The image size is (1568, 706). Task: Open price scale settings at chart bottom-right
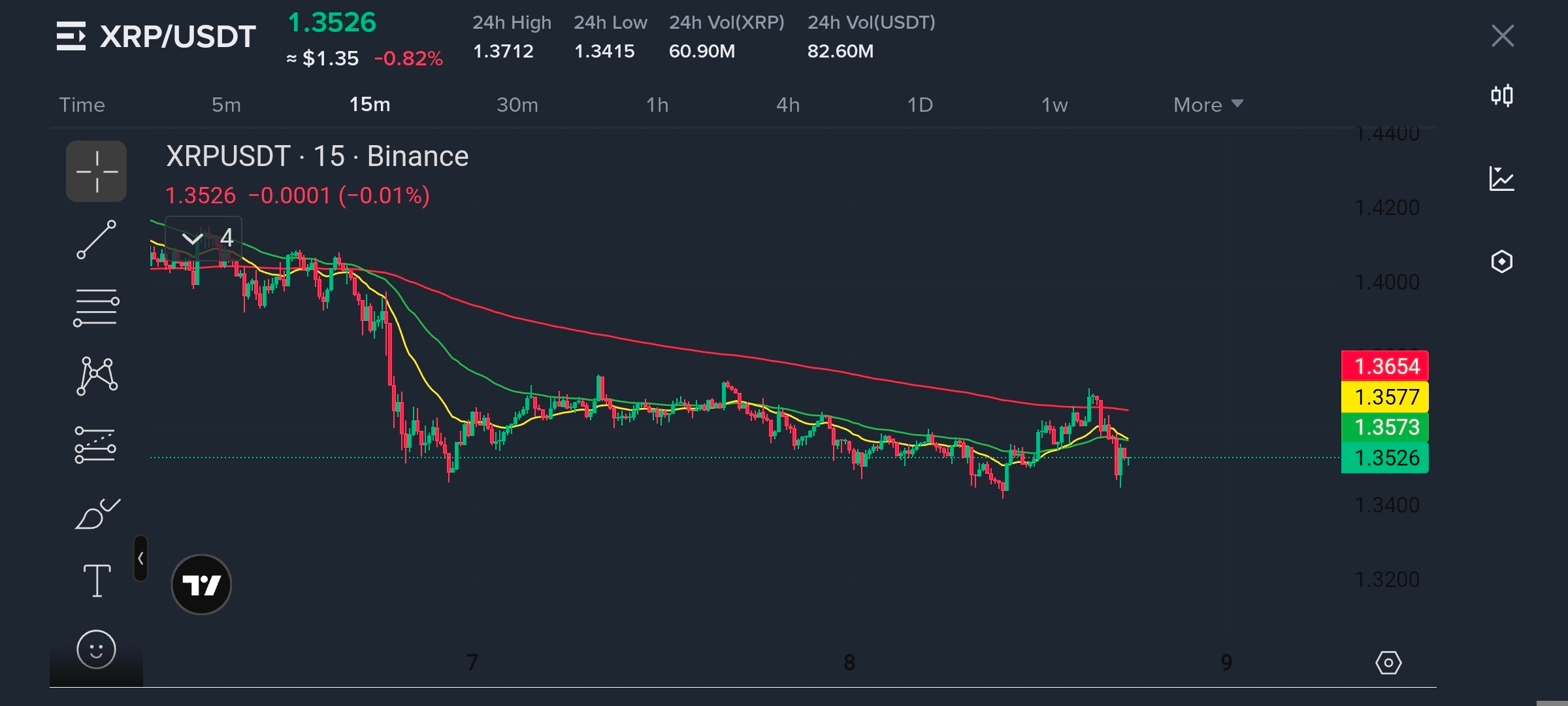point(1388,663)
